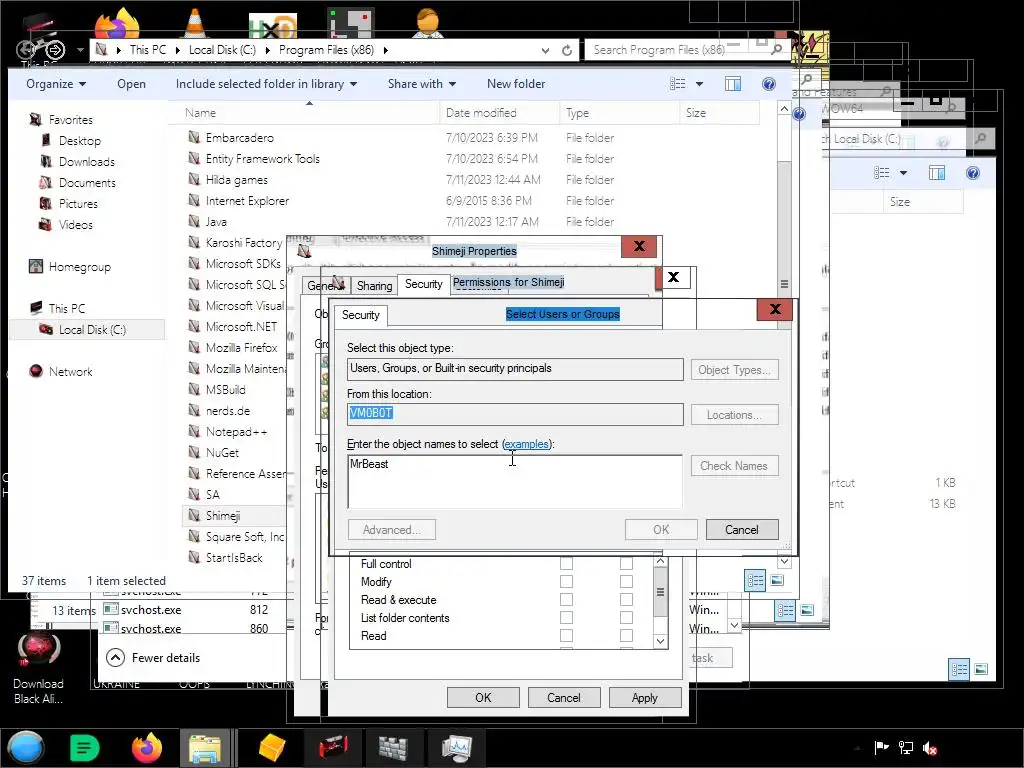Expand the chevron after Program Files (x86)
The height and width of the screenshot is (768, 1024).
coord(386,50)
